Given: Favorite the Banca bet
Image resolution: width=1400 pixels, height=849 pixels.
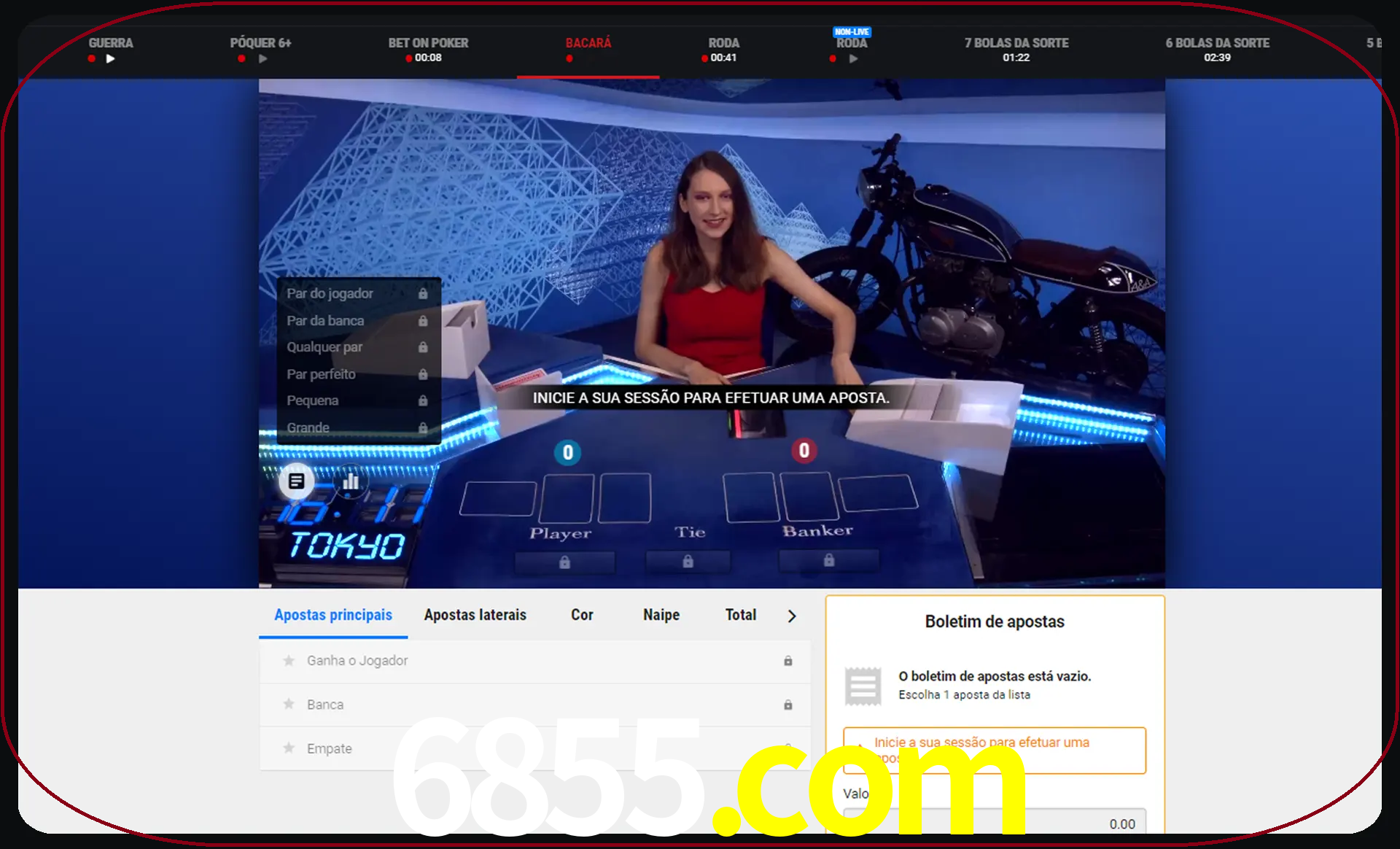Looking at the screenshot, I should [x=289, y=705].
